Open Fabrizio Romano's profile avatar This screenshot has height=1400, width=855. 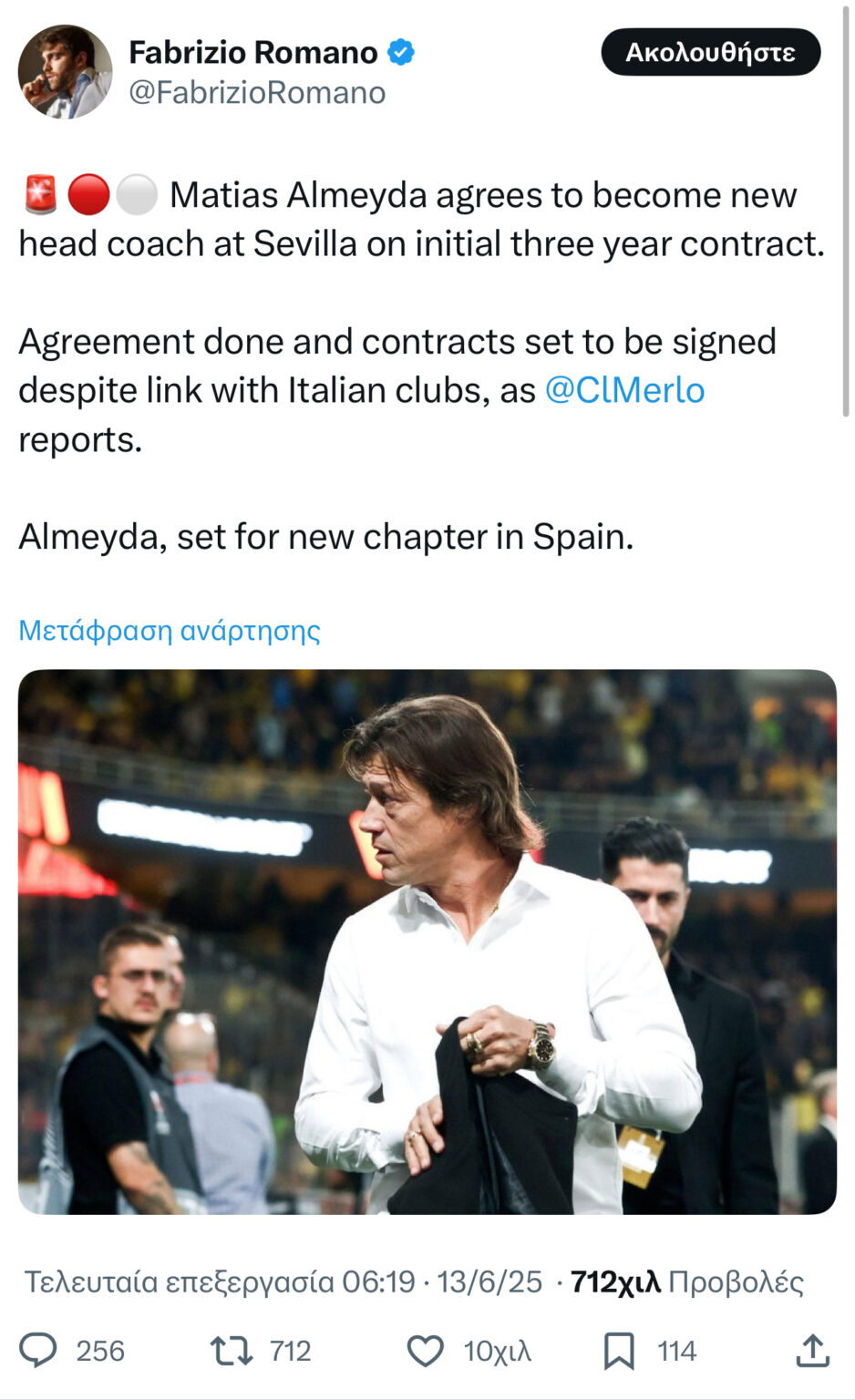pyautogui.click(x=65, y=72)
